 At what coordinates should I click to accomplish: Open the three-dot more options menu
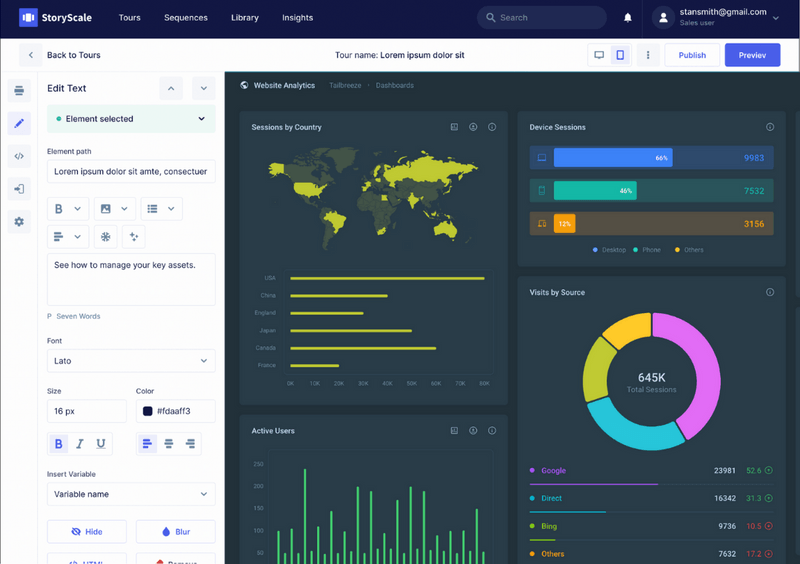click(648, 55)
